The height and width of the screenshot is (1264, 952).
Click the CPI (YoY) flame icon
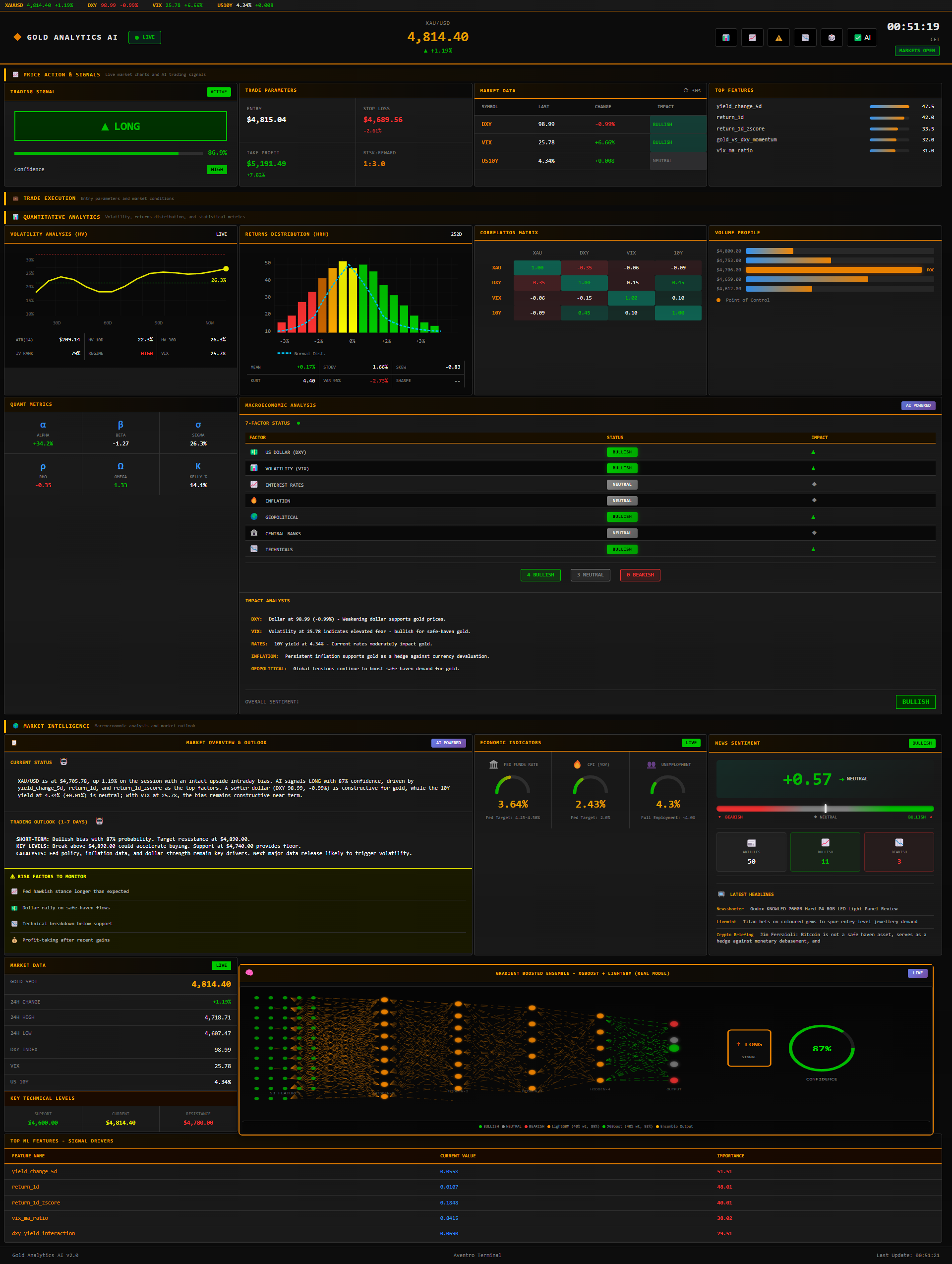point(577,764)
